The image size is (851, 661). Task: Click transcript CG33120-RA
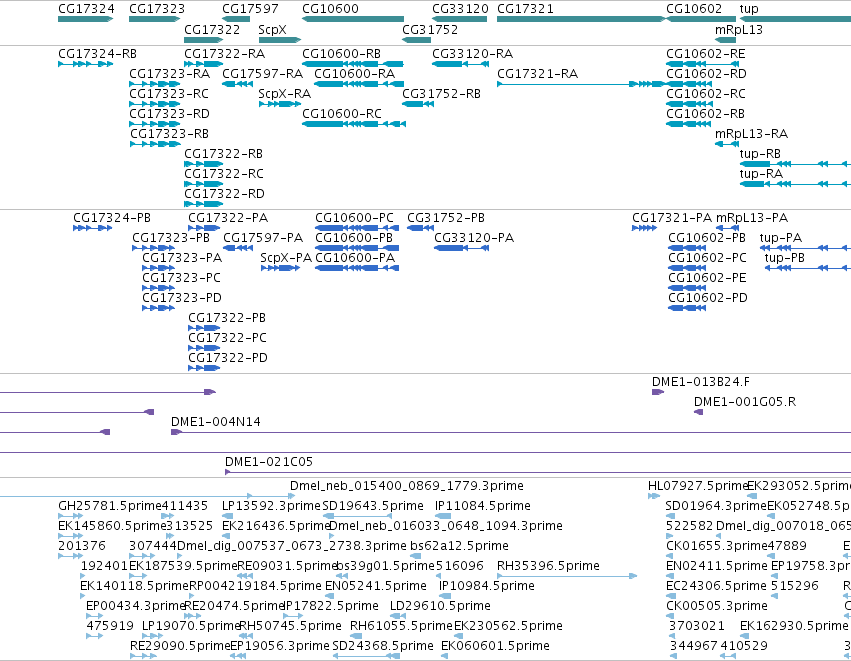click(472, 54)
